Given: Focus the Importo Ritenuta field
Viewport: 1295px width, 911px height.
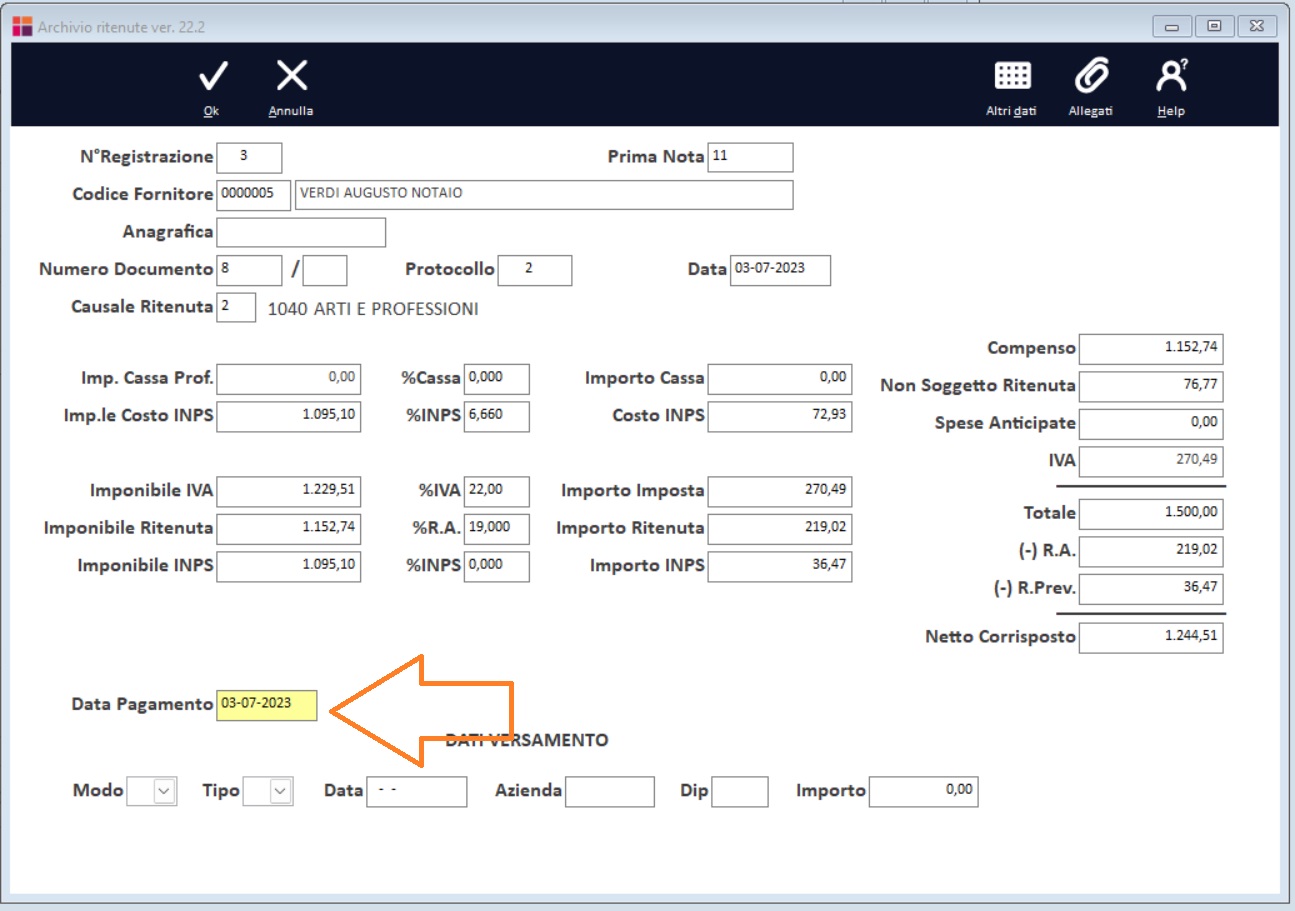Looking at the screenshot, I should [x=780, y=529].
